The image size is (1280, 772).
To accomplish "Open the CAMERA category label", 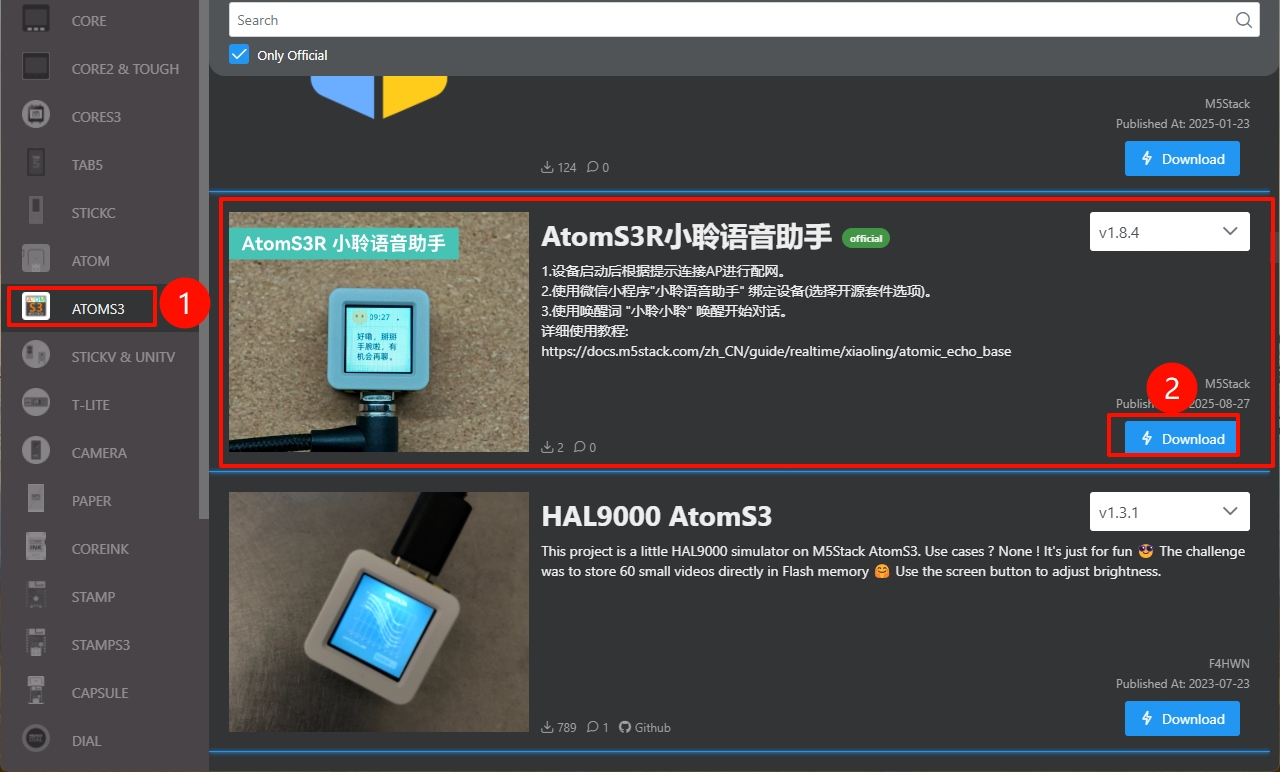I will [x=99, y=453].
